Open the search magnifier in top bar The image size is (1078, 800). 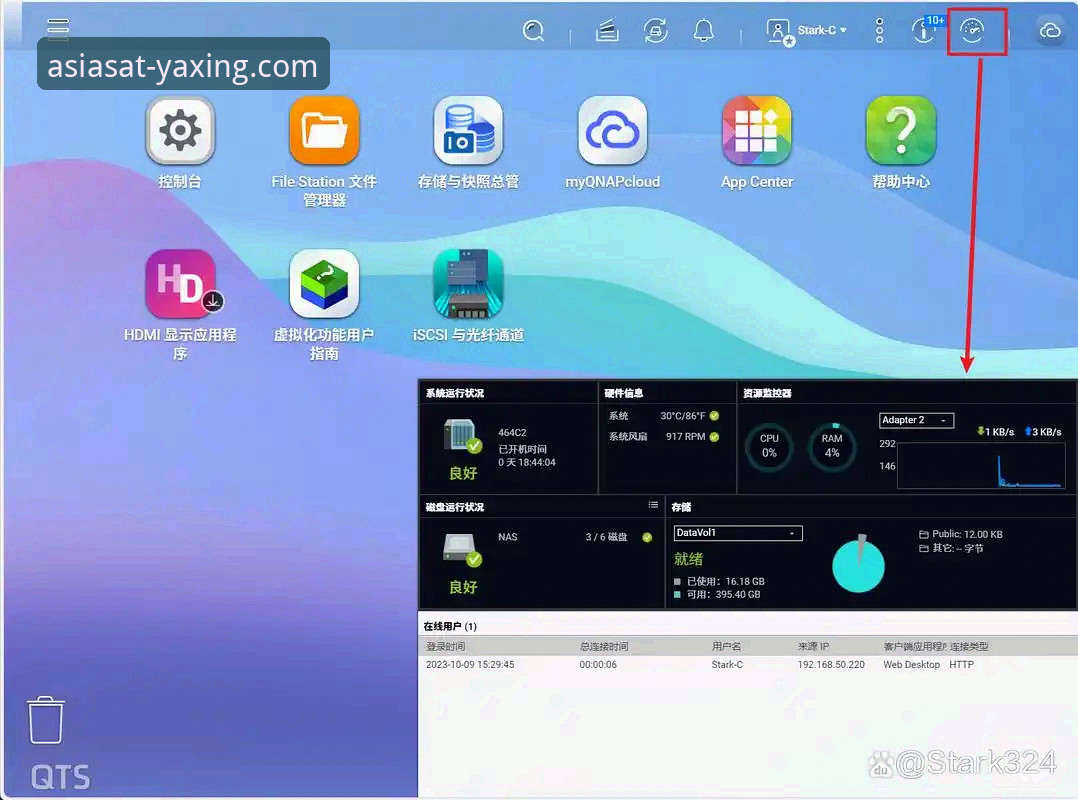coord(534,30)
